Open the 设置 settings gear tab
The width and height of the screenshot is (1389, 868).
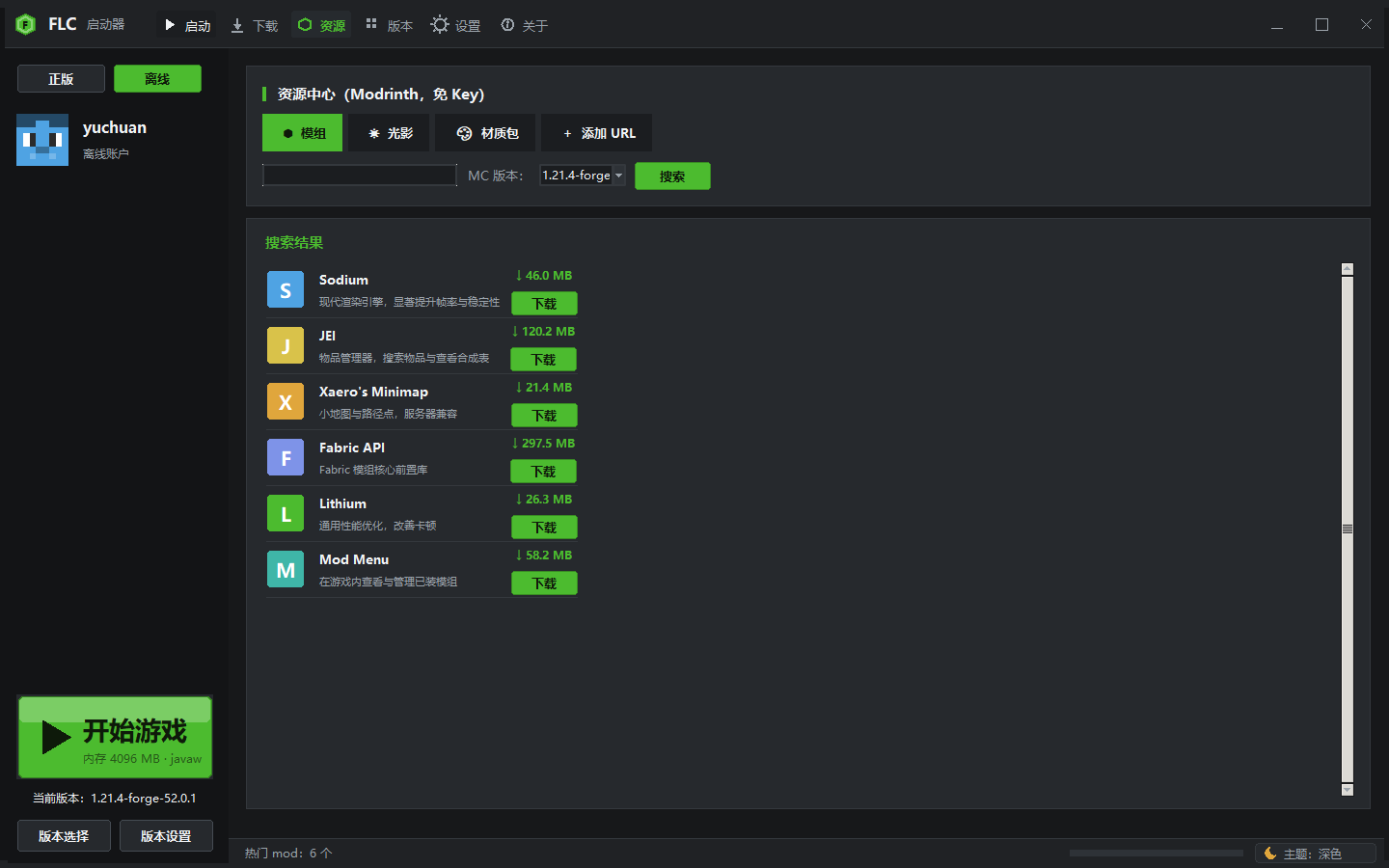[456, 25]
